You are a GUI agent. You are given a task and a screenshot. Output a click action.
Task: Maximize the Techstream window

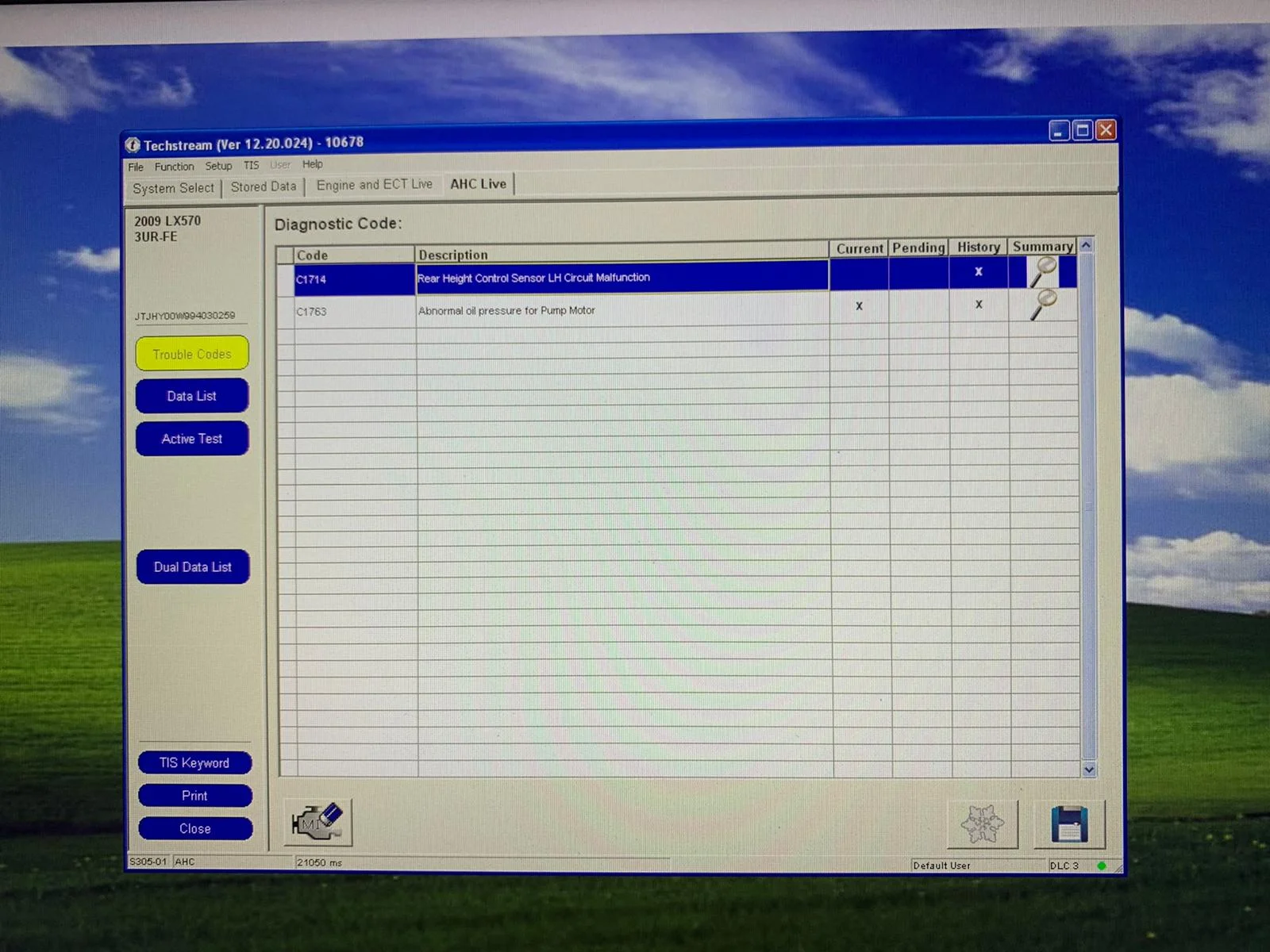[1082, 130]
